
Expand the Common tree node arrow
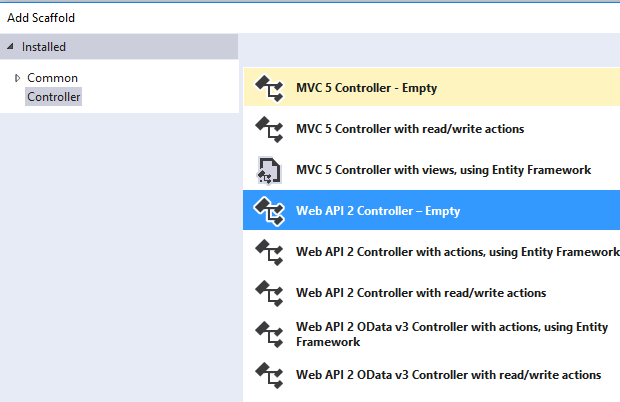pyautogui.click(x=17, y=78)
